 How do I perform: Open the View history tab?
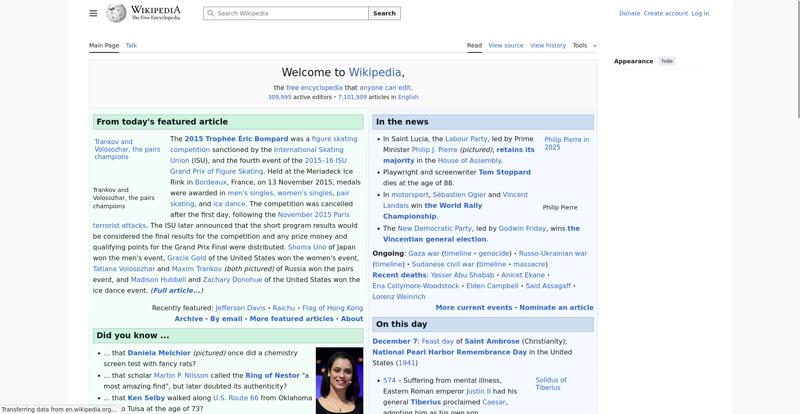point(547,45)
